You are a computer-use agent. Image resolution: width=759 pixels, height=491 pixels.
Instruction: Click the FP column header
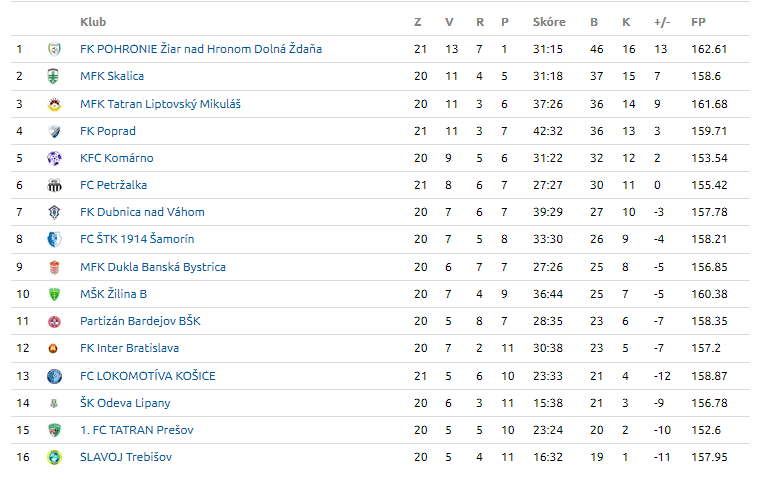click(697, 22)
